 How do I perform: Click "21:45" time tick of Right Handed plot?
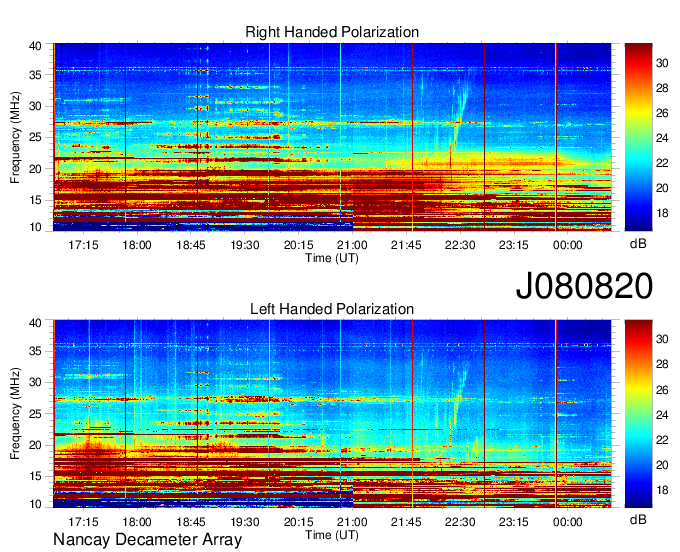(x=406, y=245)
